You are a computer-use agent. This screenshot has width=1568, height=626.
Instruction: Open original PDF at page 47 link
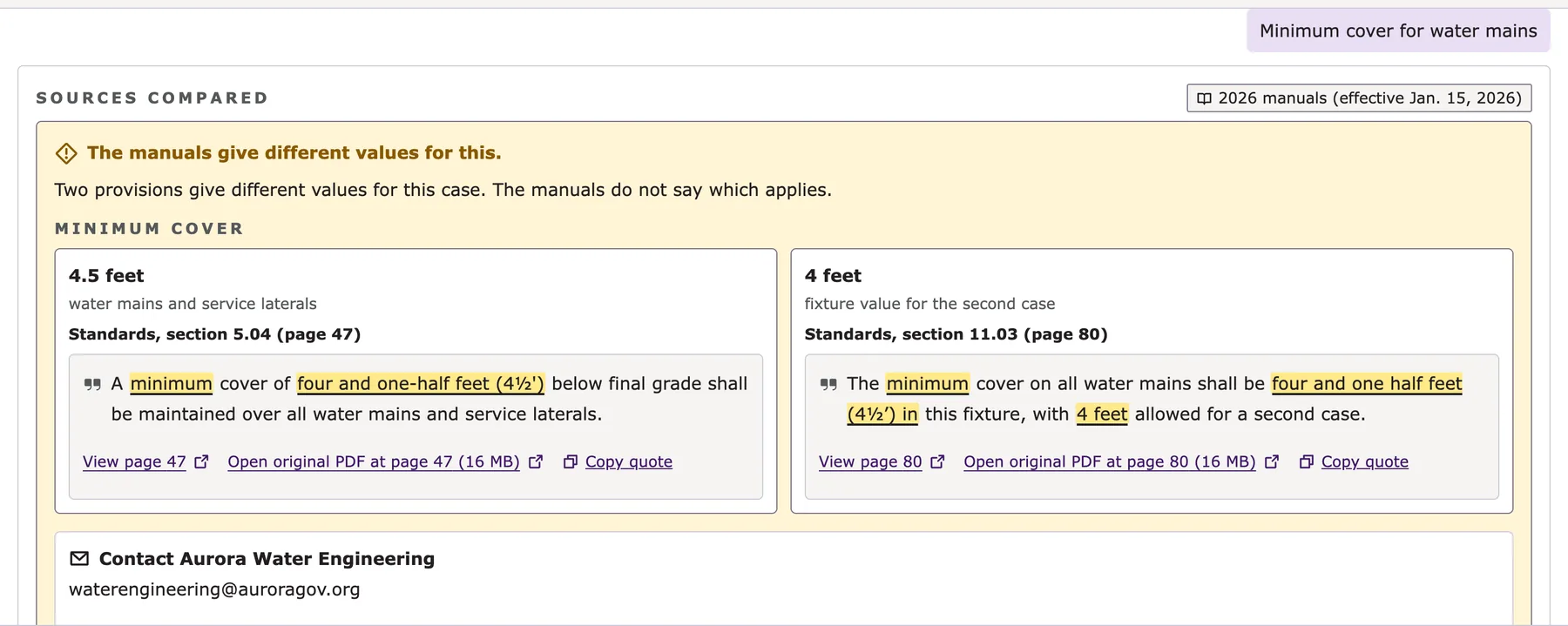[374, 461]
